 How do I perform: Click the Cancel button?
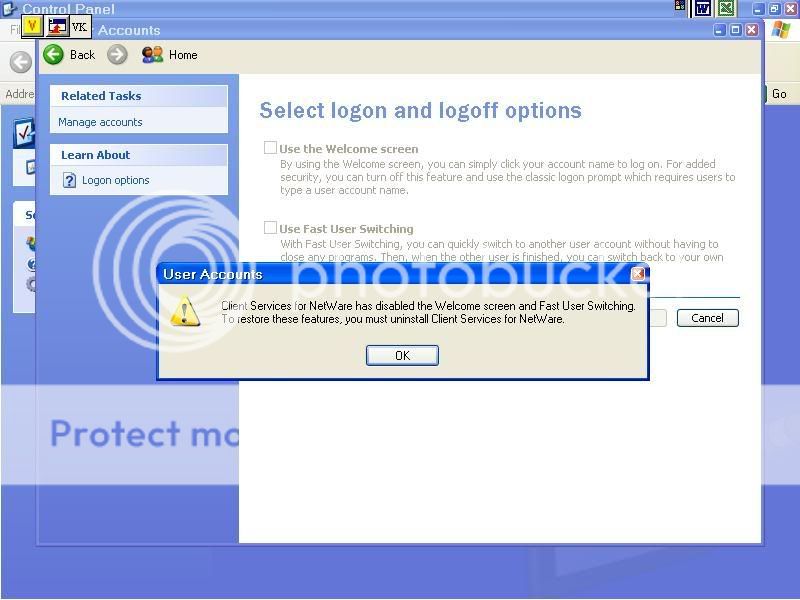click(707, 318)
